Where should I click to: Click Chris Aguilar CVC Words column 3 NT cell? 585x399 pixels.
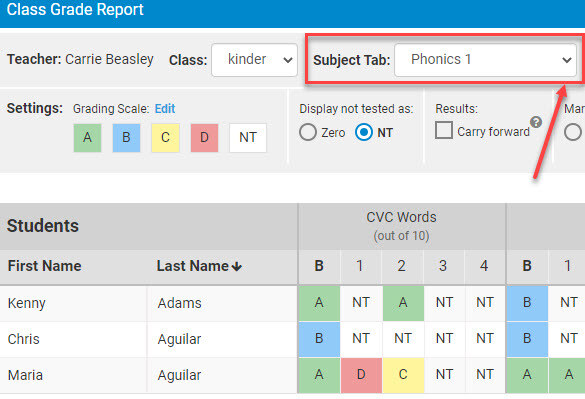pyautogui.click(x=444, y=339)
